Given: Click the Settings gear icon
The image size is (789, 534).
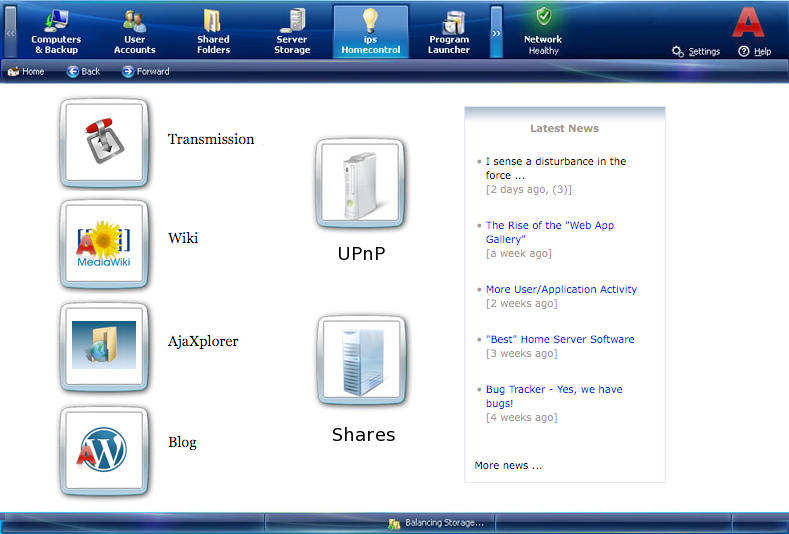Looking at the screenshot, I should [678, 51].
